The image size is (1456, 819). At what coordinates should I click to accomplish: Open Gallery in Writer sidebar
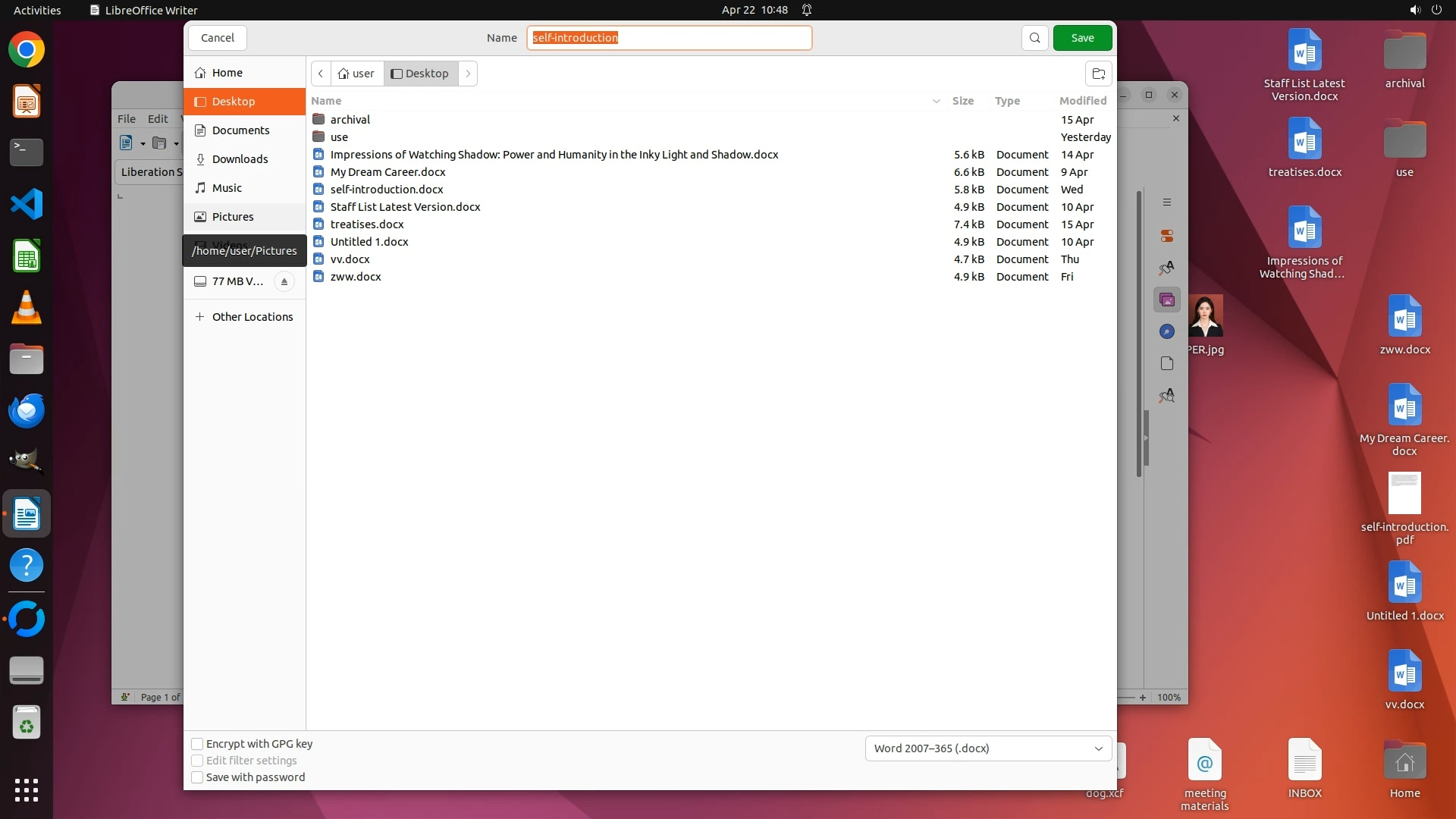point(1167,300)
